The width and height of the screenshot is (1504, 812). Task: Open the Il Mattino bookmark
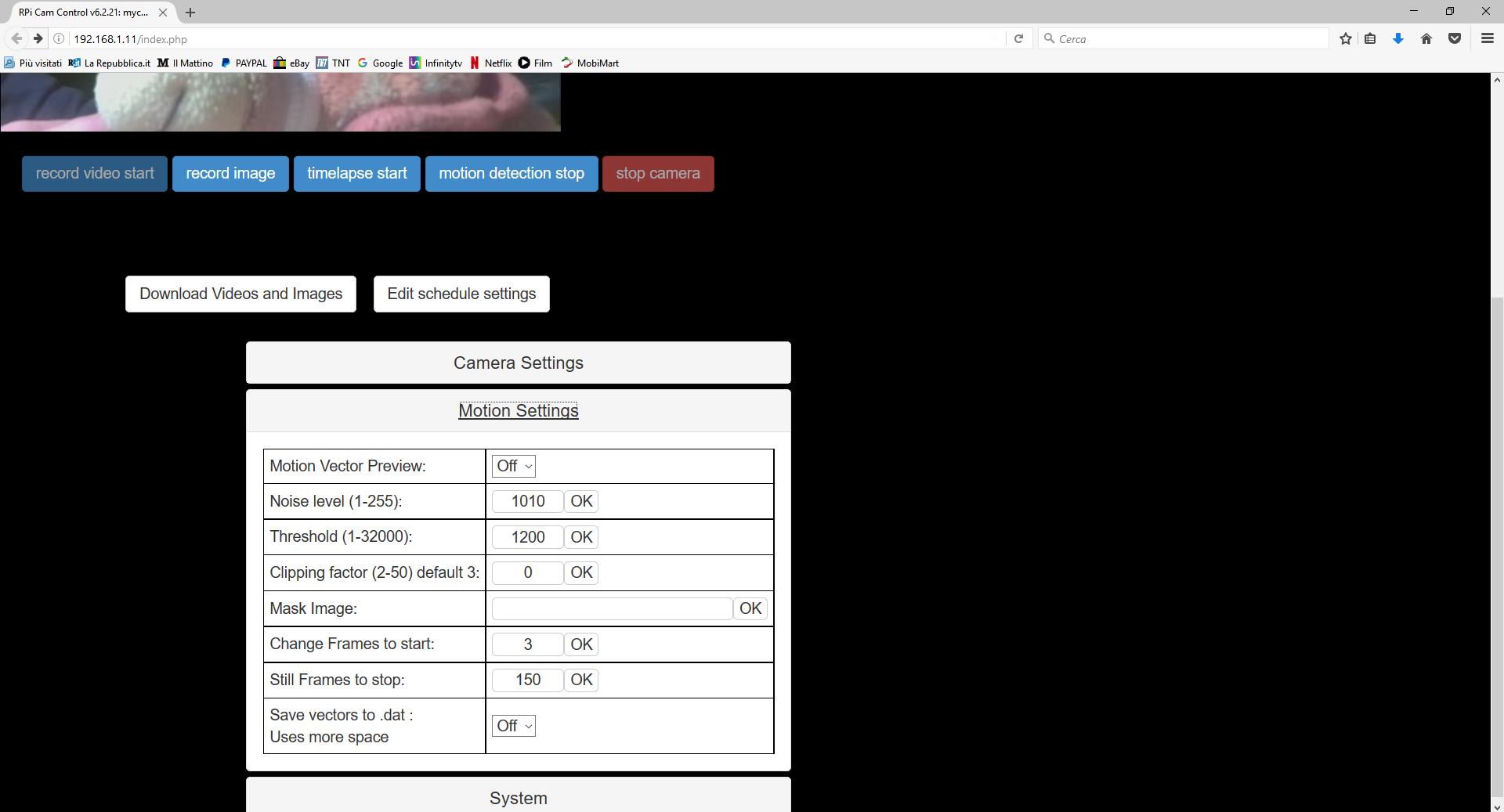tap(186, 63)
